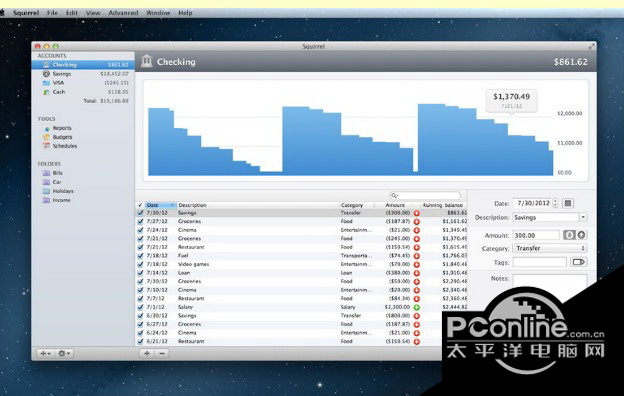Open the Edit menu
624x396 pixels.
tap(72, 13)
